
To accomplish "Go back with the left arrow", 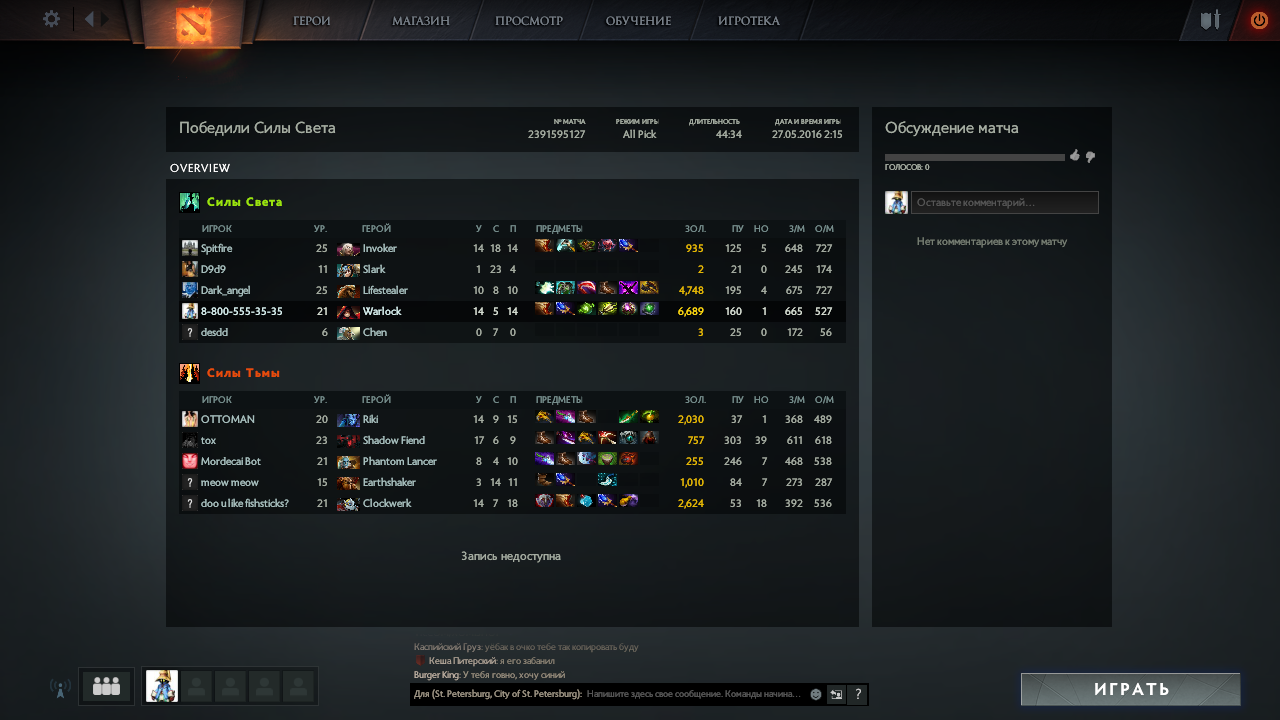I will click(x=89, y=19).
